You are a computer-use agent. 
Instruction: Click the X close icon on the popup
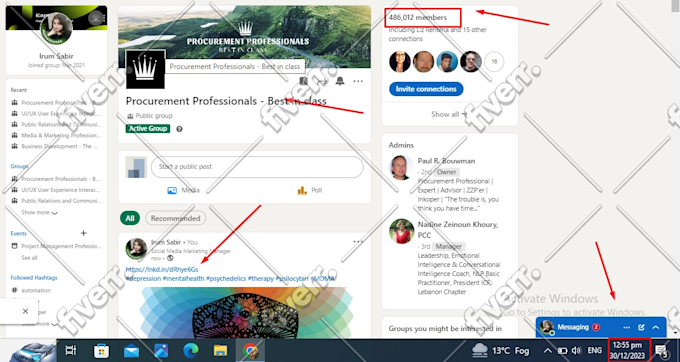pos(25,311)
